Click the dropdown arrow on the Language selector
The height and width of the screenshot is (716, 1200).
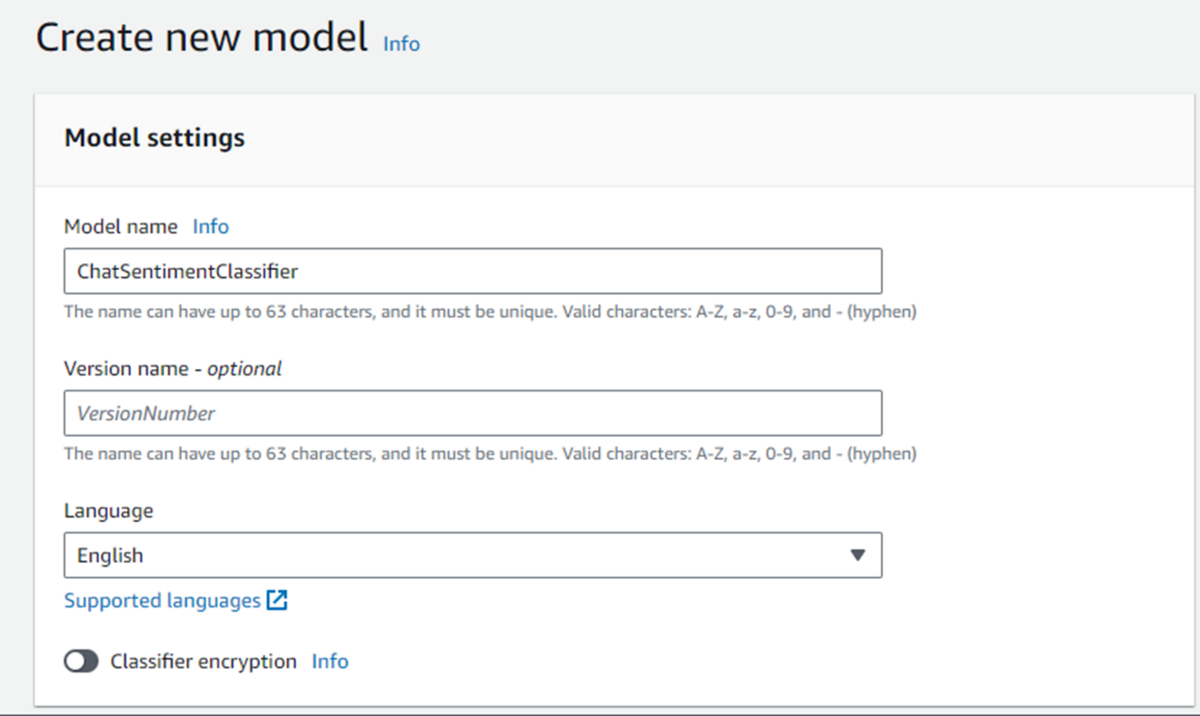pos(858,555)
